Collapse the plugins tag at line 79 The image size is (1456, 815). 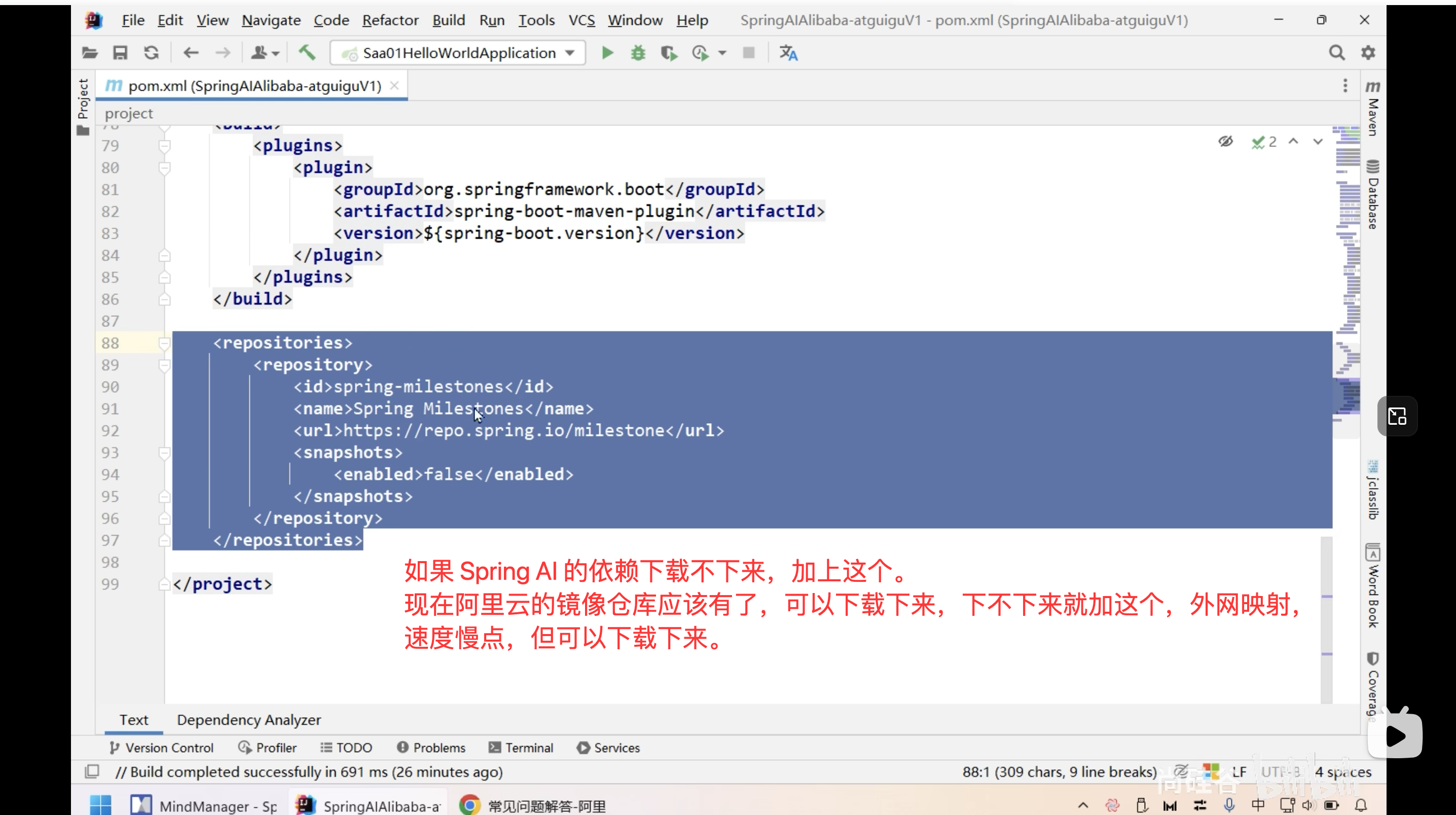(x=164, y=146)
